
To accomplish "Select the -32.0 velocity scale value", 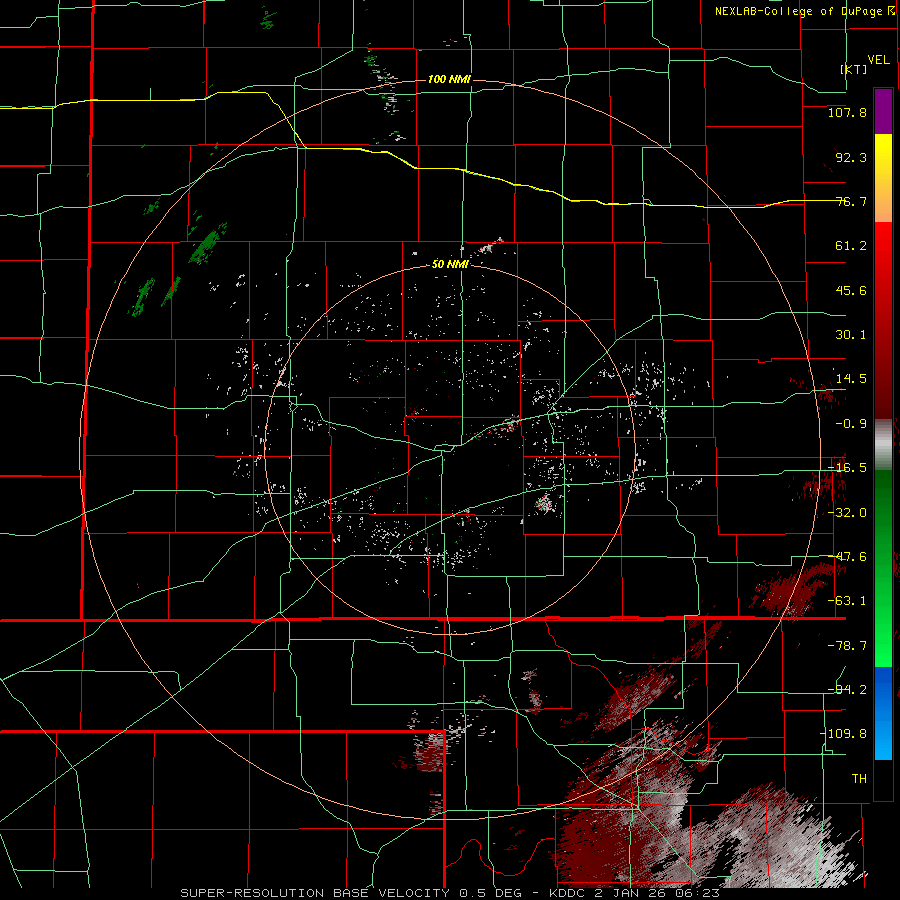I will 847,513.
